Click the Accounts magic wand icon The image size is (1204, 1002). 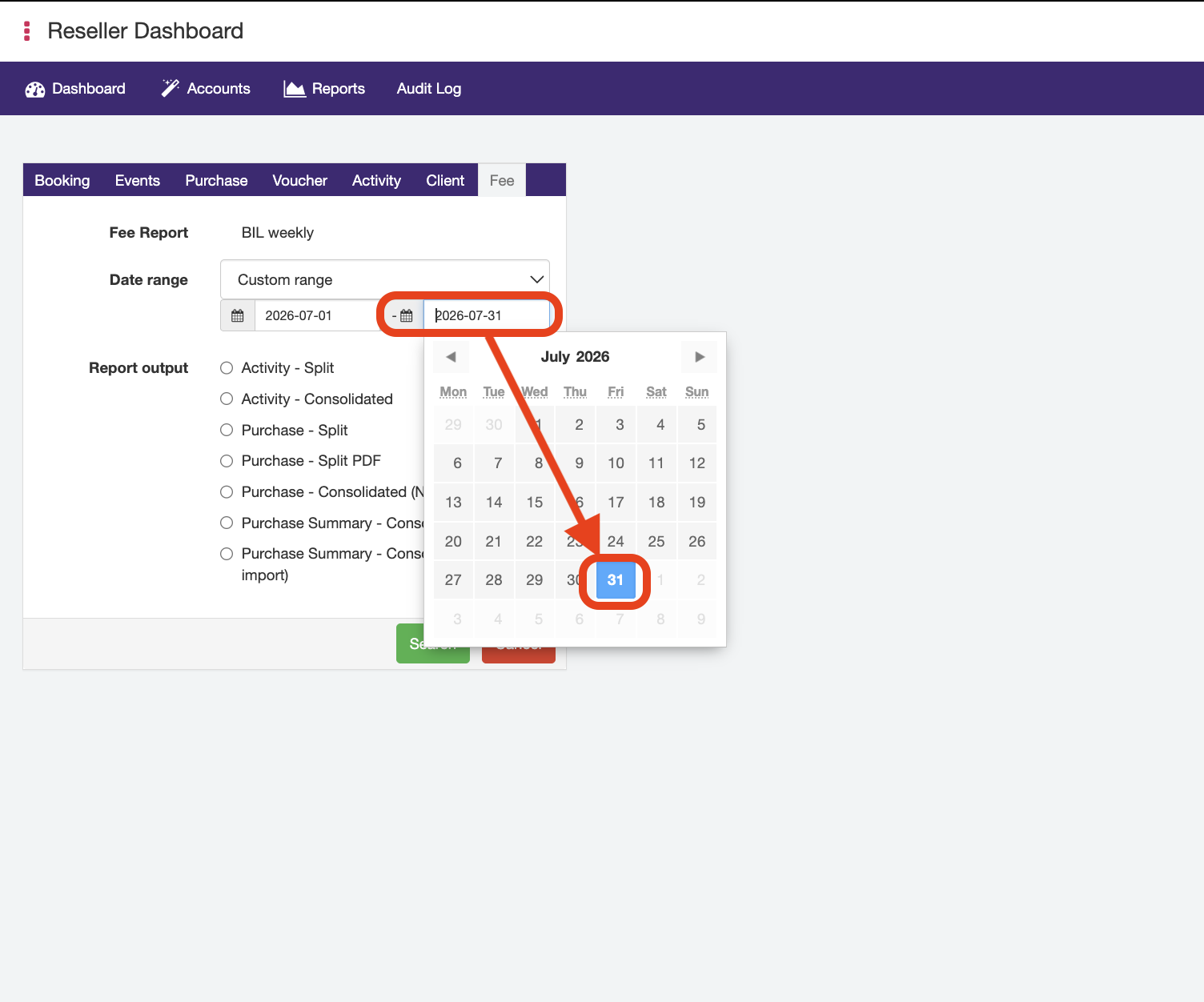pyautogui.click(x=170, y=88)
